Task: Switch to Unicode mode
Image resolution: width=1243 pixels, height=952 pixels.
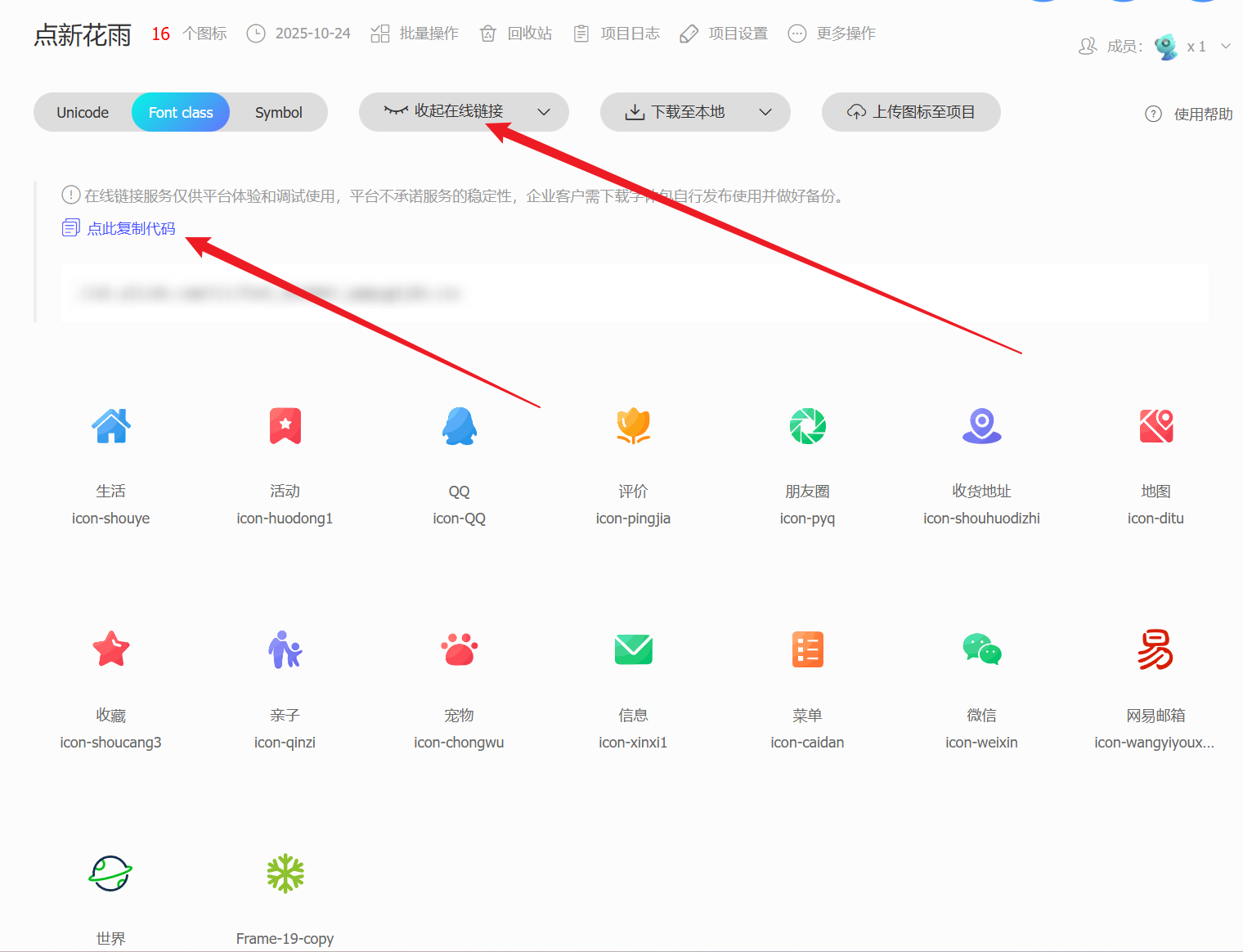Action: tap(83, 113)
